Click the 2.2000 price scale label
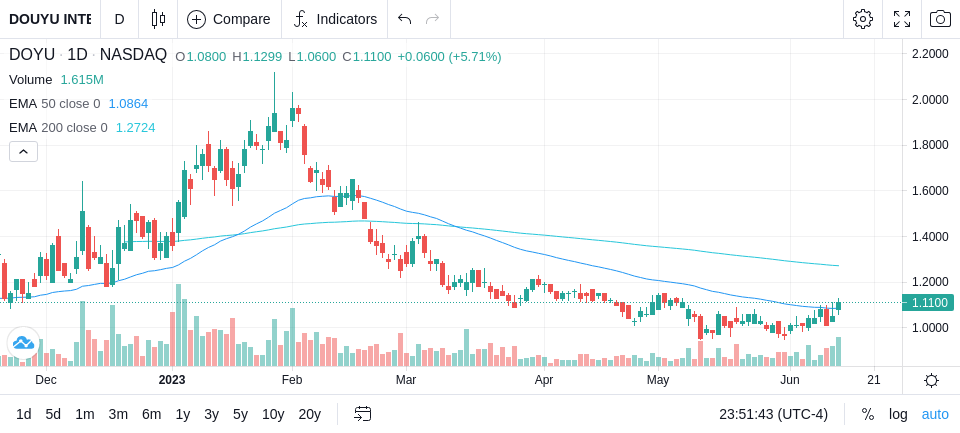Image resolution: width=960 pixels, height=433 pixels. [929, 54]
